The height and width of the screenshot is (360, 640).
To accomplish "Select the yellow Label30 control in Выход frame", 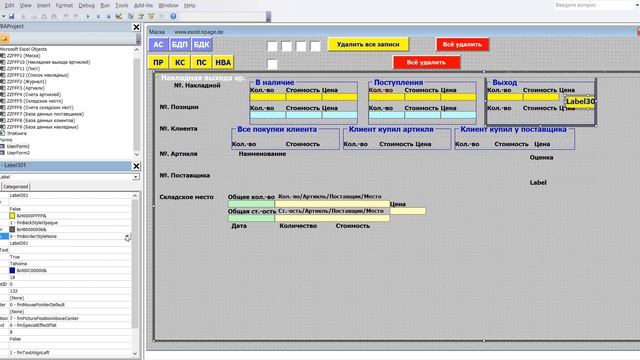I will tap(580, 102).
